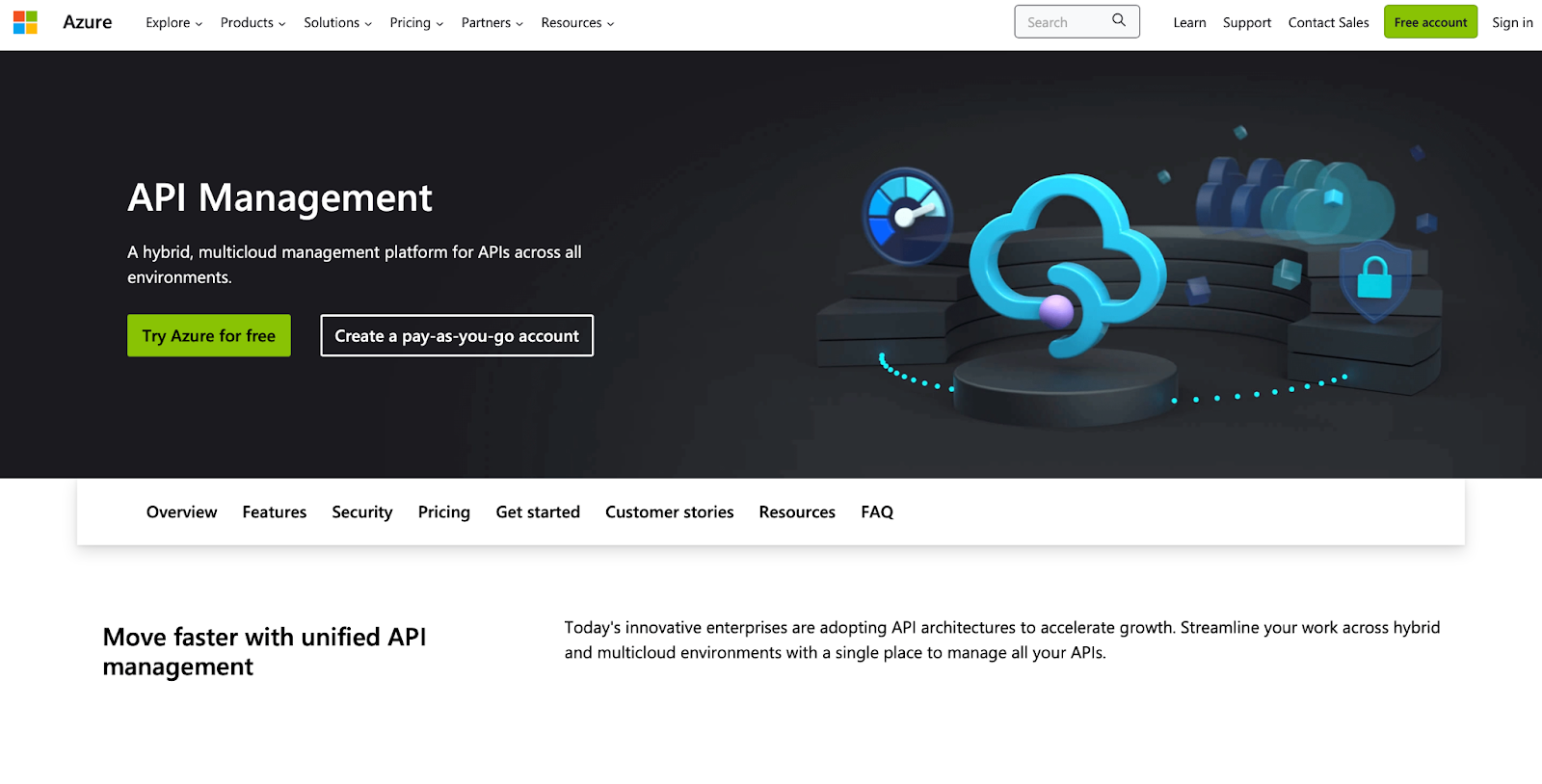This screenshot has width=1542, height=784.
Task: Select the Overview tab
Action: [x=182, y=512]
